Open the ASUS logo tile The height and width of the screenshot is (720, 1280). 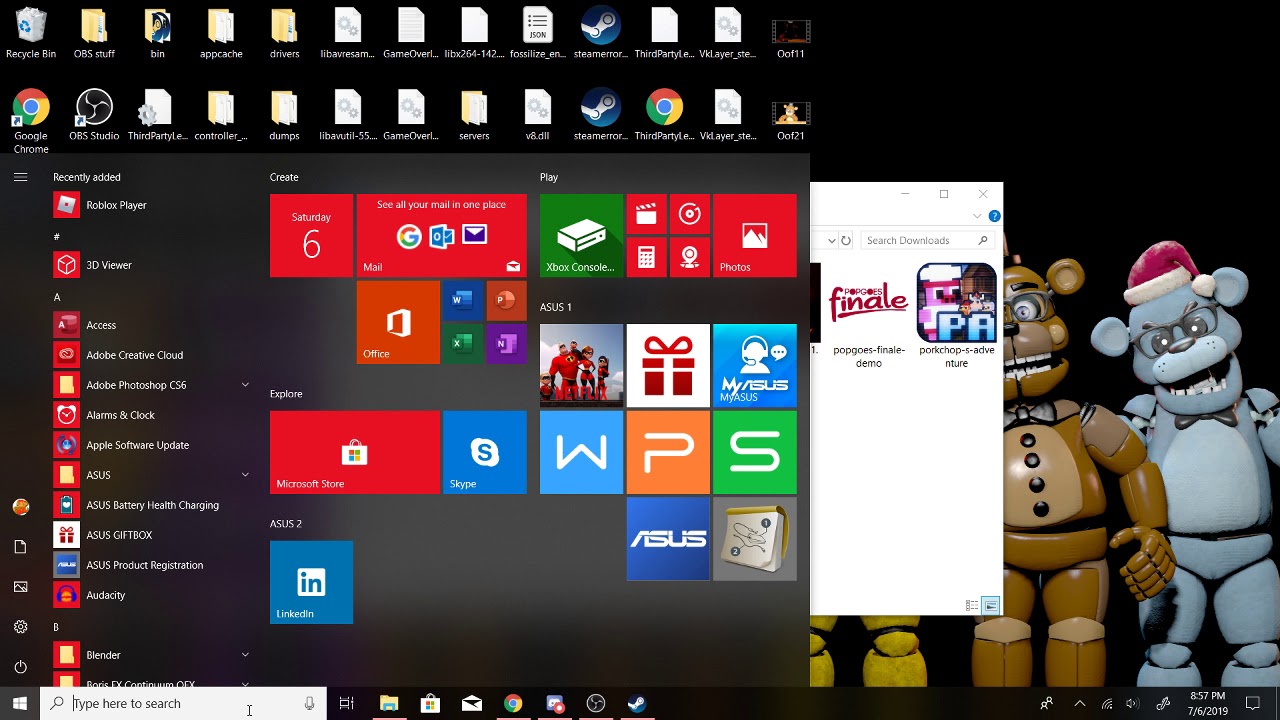668,539
